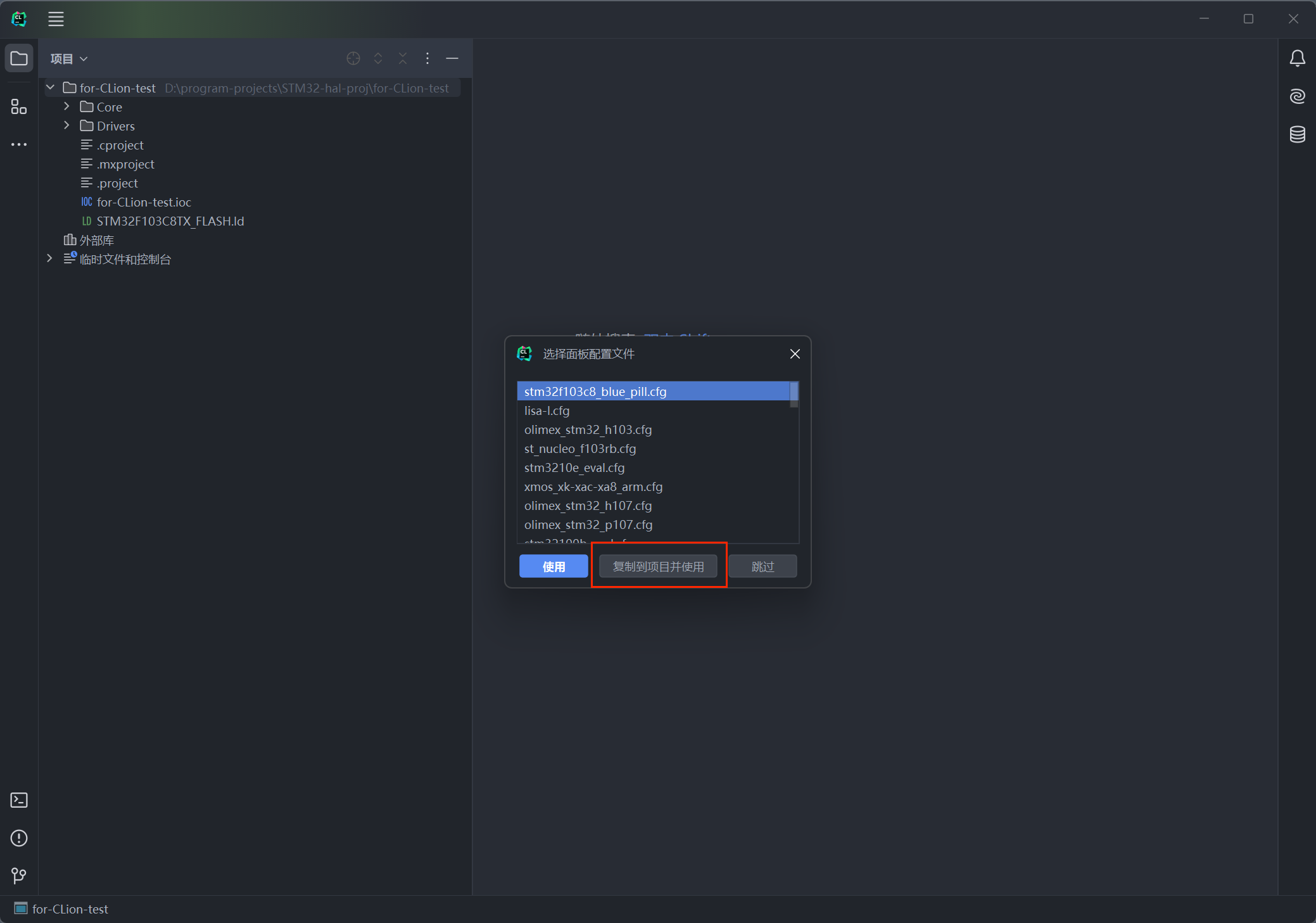The height and width of the screenshot is (923, 1316).
Task: Click the CLion logo icon in title bar
Action: tap(19, 19)
